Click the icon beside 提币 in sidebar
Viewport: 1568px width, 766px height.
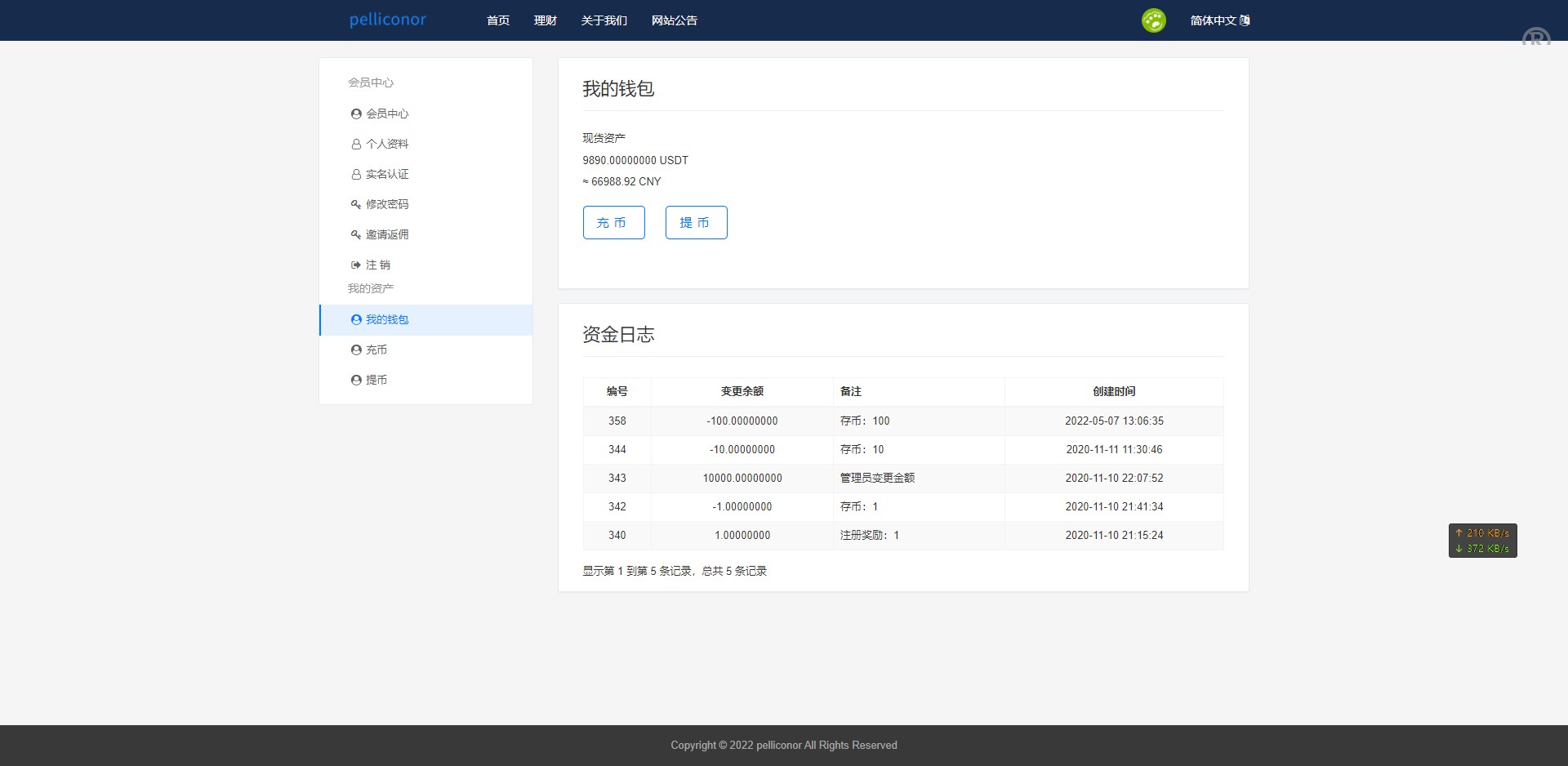[356, 381]
